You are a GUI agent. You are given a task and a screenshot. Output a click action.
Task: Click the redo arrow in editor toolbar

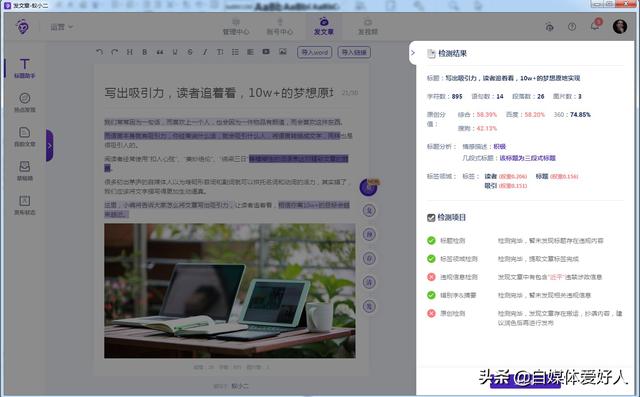(x=114, y=52)
